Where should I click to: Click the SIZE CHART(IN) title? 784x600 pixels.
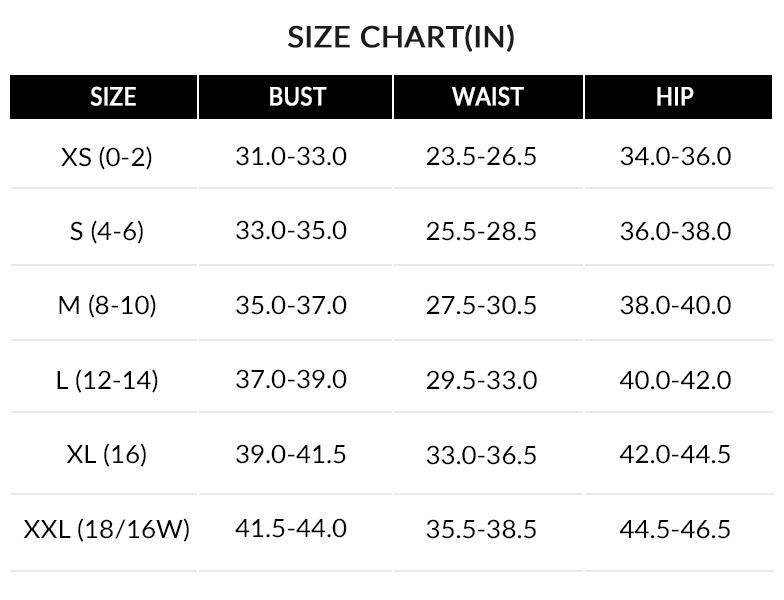click(401, 38)
